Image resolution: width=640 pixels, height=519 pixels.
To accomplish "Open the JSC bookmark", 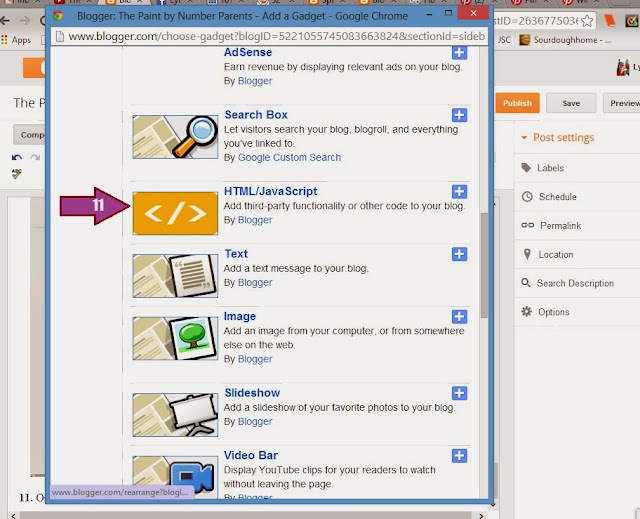I will point(504,40).
